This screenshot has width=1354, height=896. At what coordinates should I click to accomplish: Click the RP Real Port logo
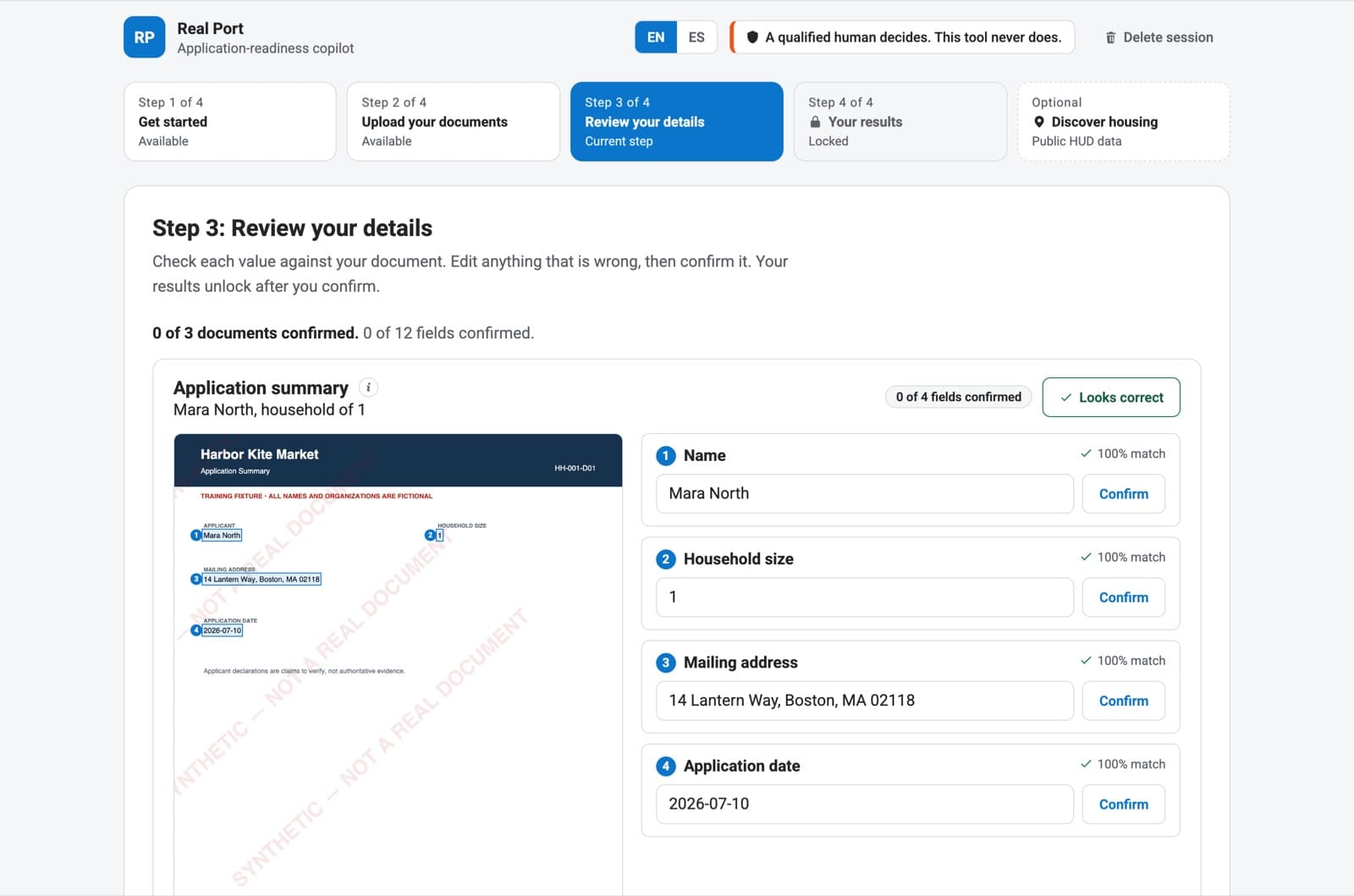[x=144, y=37]
